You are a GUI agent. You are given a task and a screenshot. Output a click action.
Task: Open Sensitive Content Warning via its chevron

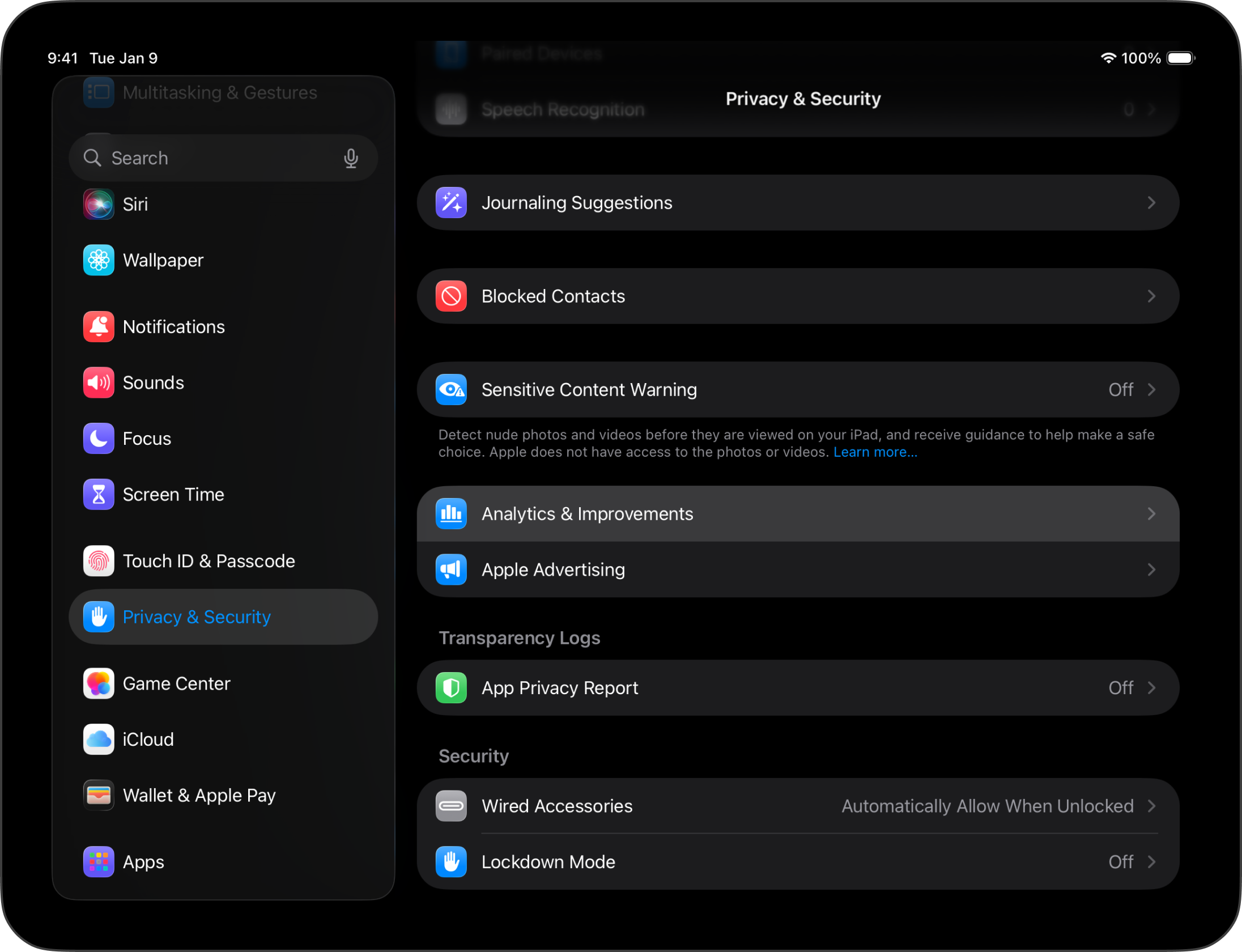coord(1151,389)
